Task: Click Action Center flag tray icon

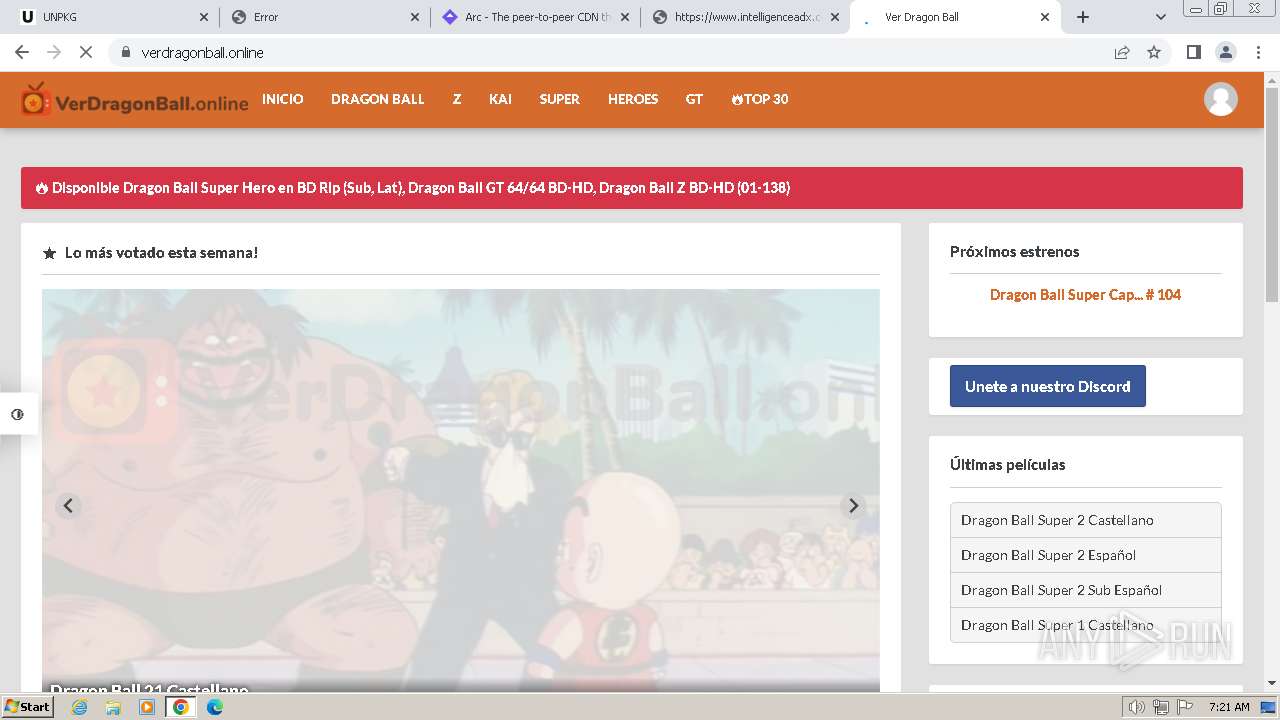Action: coord(1185,707)
